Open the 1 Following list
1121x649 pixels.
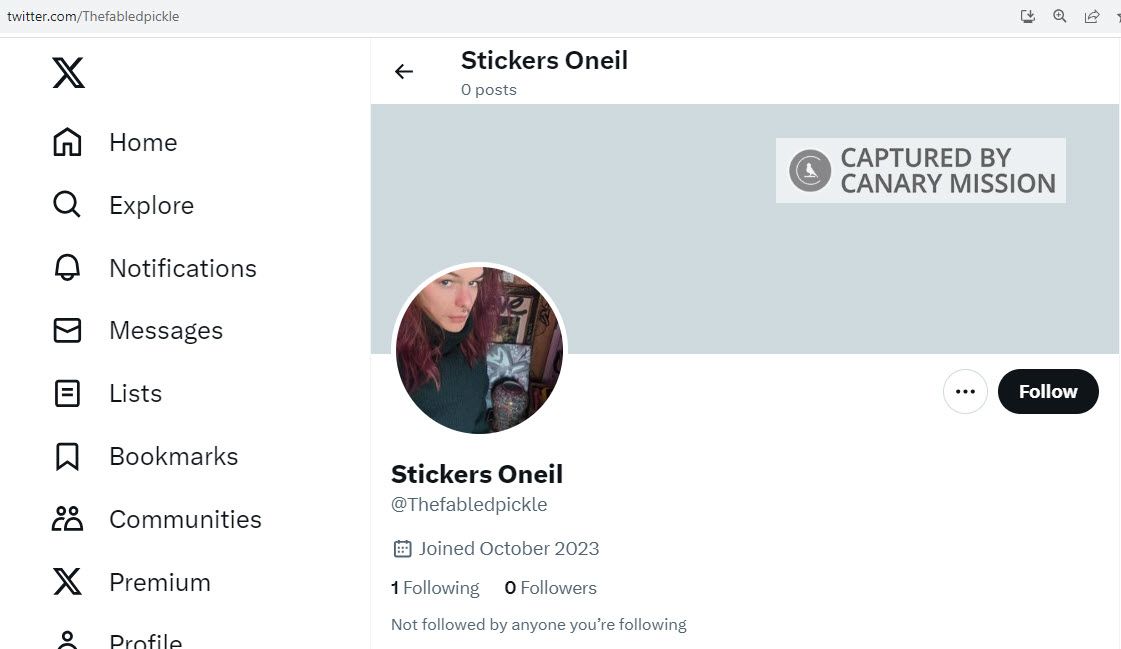coord(435,588)
